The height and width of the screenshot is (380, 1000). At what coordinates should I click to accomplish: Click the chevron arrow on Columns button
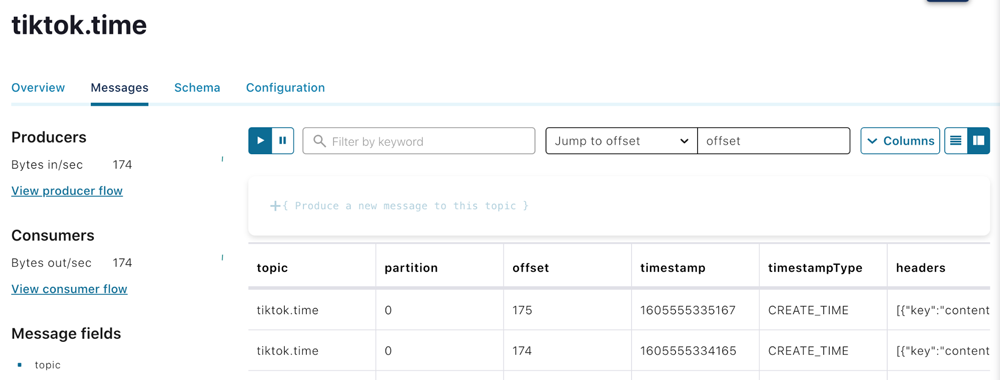872,141
